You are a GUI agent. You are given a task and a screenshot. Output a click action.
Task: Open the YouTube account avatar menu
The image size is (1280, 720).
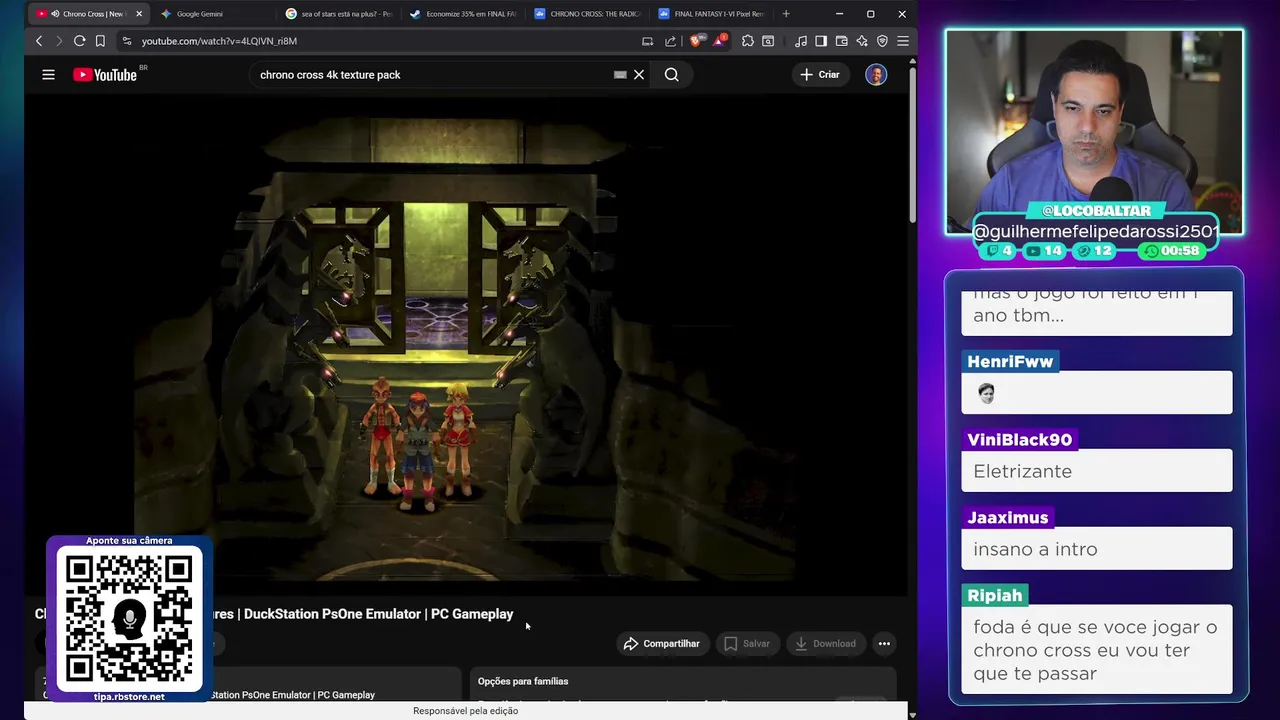876,75
